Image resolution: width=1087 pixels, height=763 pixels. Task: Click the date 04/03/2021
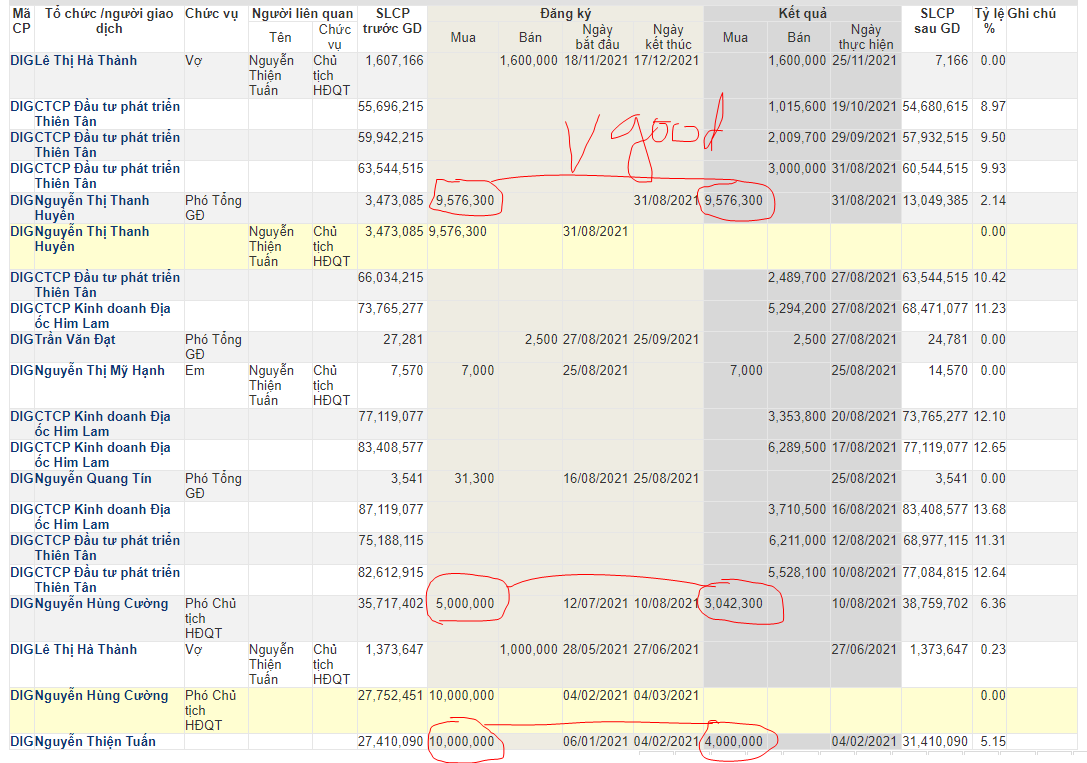click(x=667, y=696)
